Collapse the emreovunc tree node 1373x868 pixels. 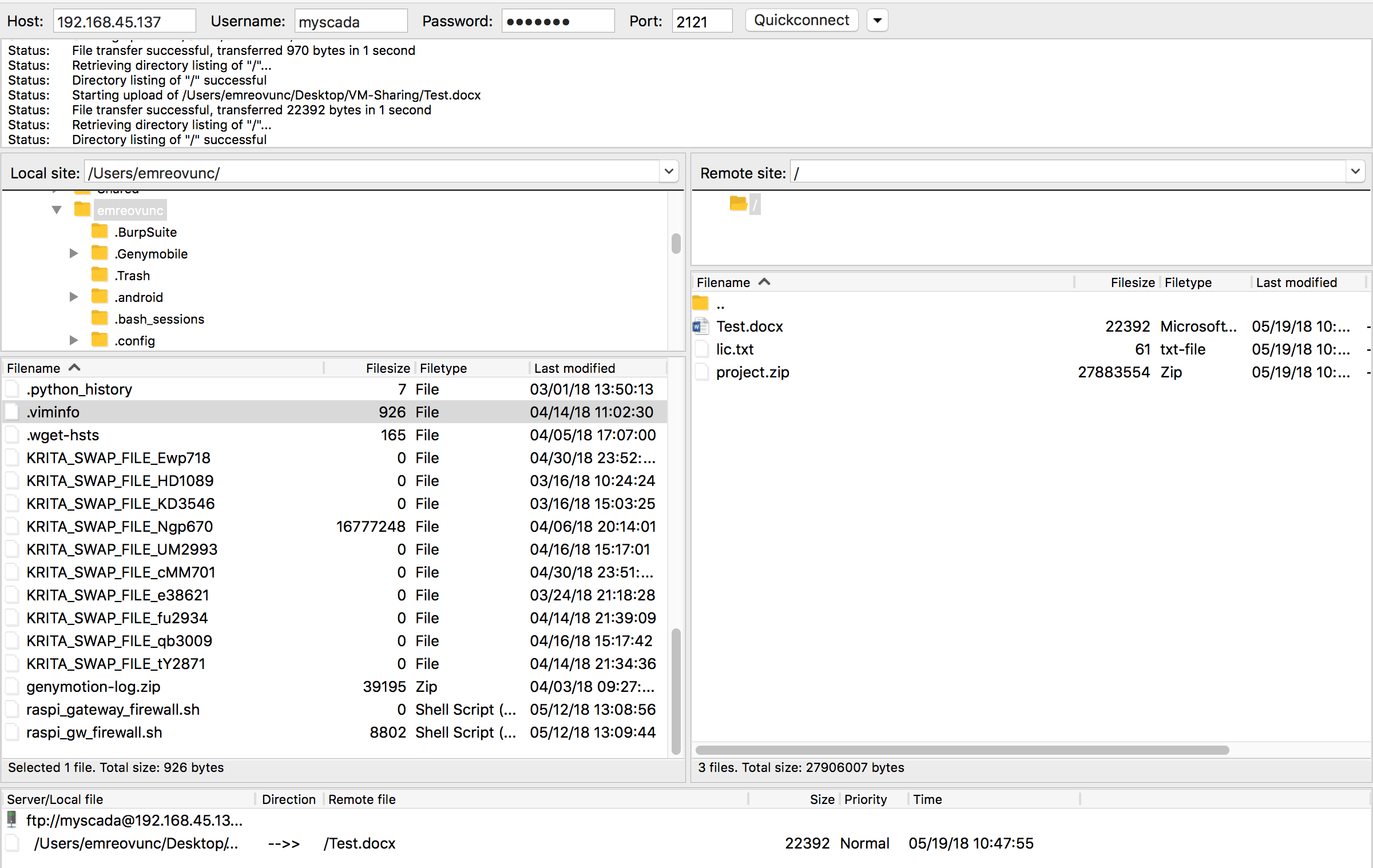(x=57, y=210)
